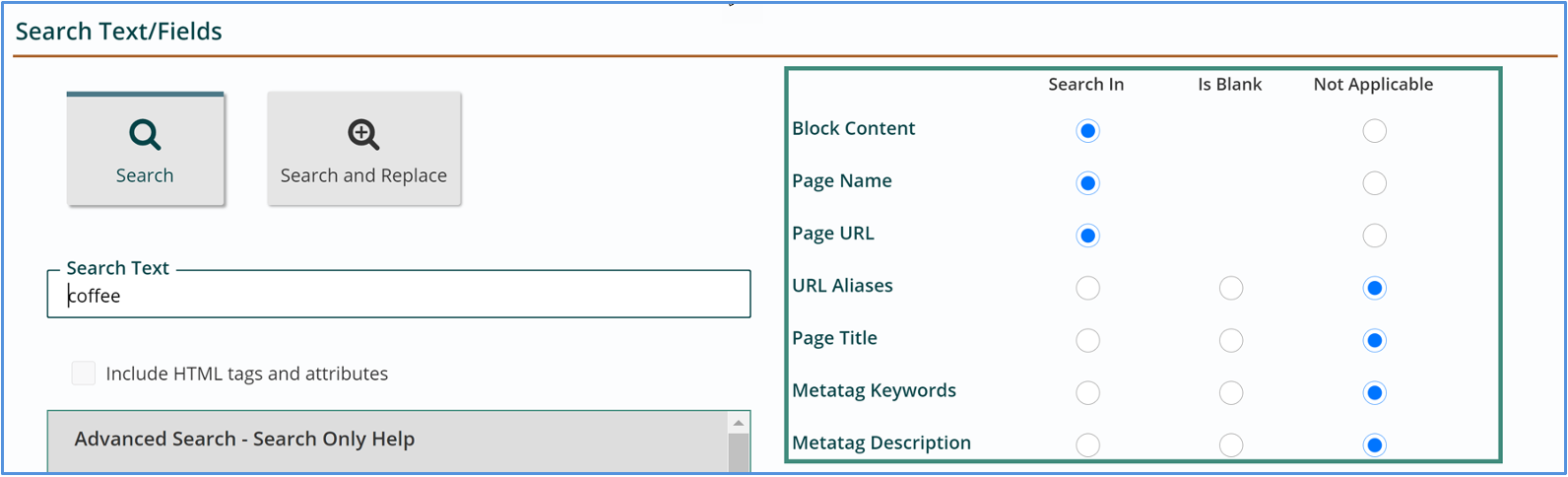Click inside the Search Text input field
This screenshot has width=1568, height=477.
(x=398, y=296)
